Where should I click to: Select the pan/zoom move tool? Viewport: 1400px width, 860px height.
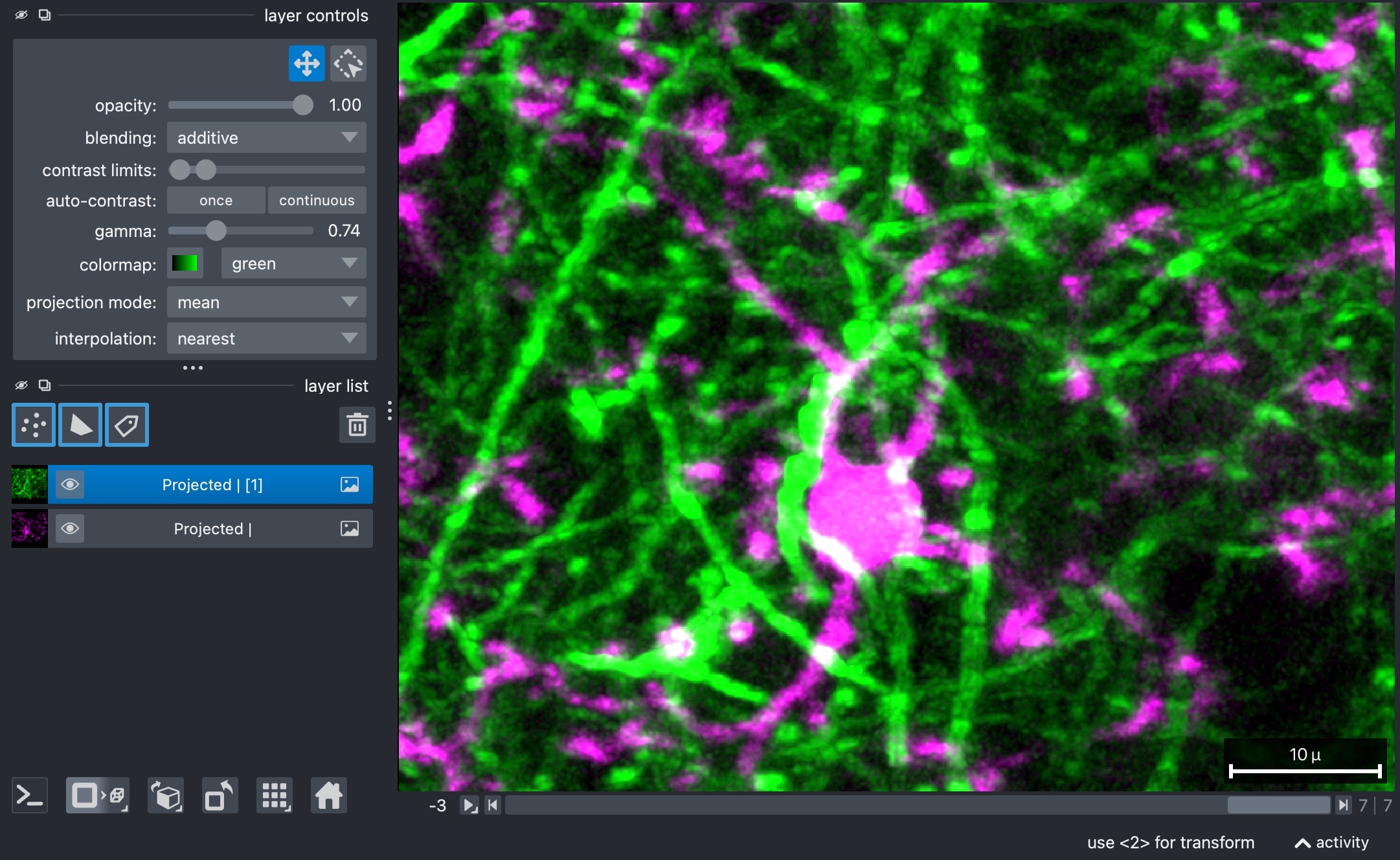pyautogui.click(x=306, y=63)
